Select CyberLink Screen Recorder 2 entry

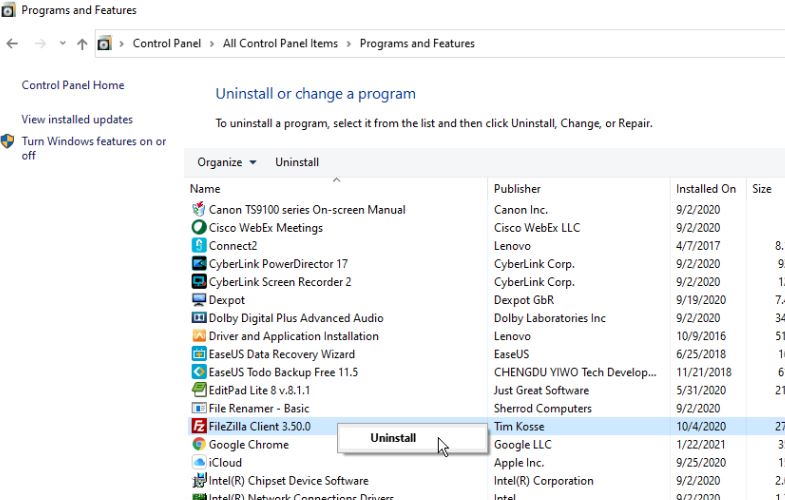click(x=280, y=281)
